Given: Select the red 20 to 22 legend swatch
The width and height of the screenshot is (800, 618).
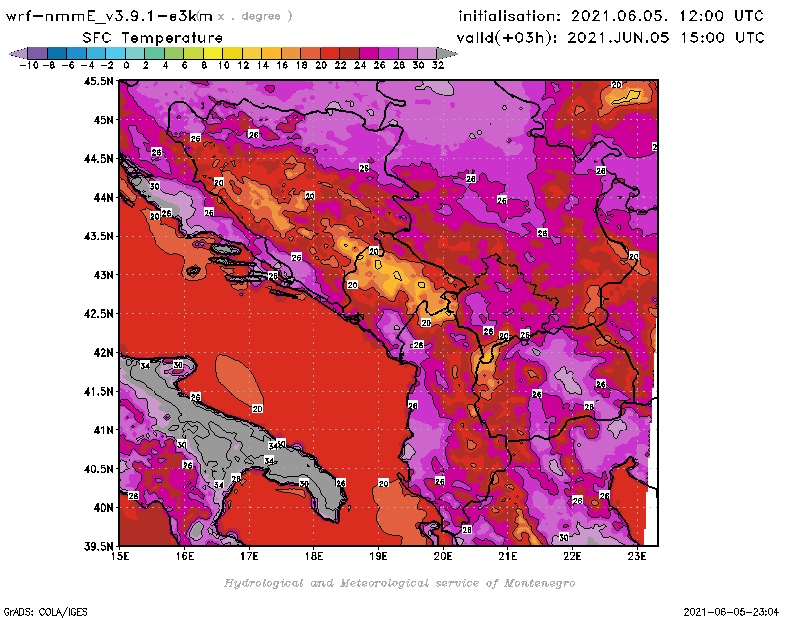Looking at the screenshot, I should (x=330, y=53).
